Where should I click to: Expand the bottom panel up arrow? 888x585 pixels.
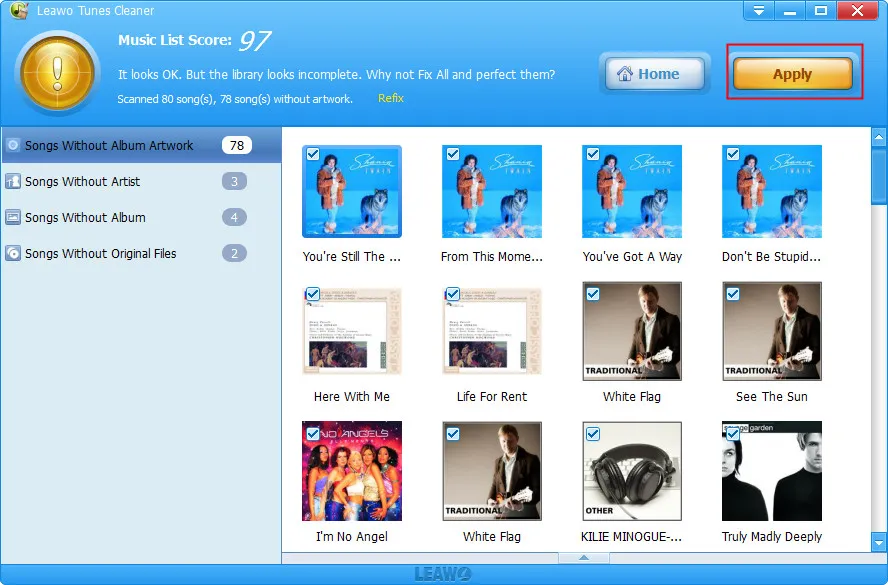(x=584, y=558)
